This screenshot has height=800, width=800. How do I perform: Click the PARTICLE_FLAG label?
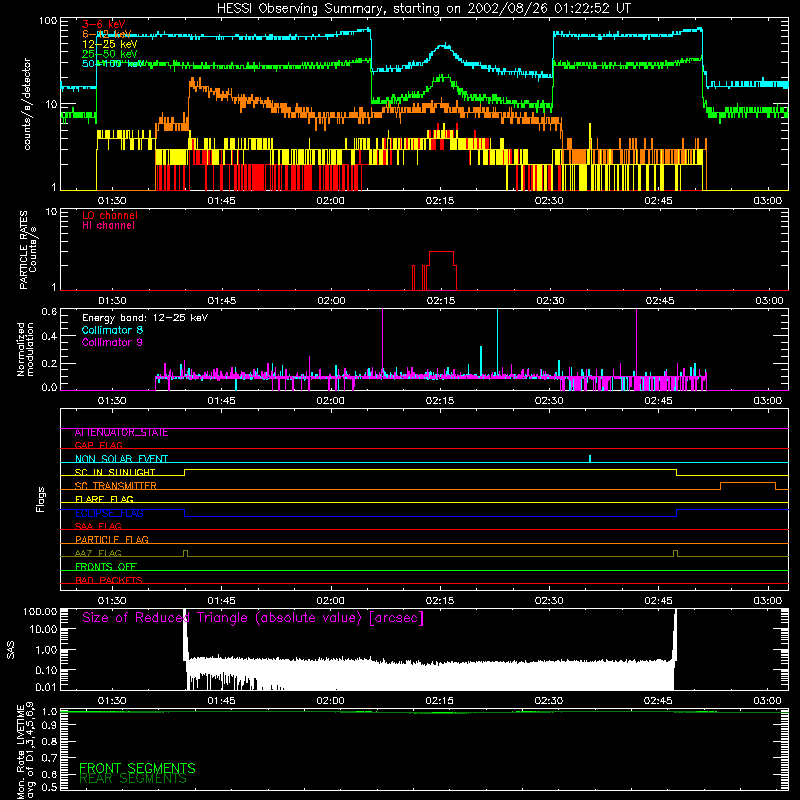[x=112, y=539]
